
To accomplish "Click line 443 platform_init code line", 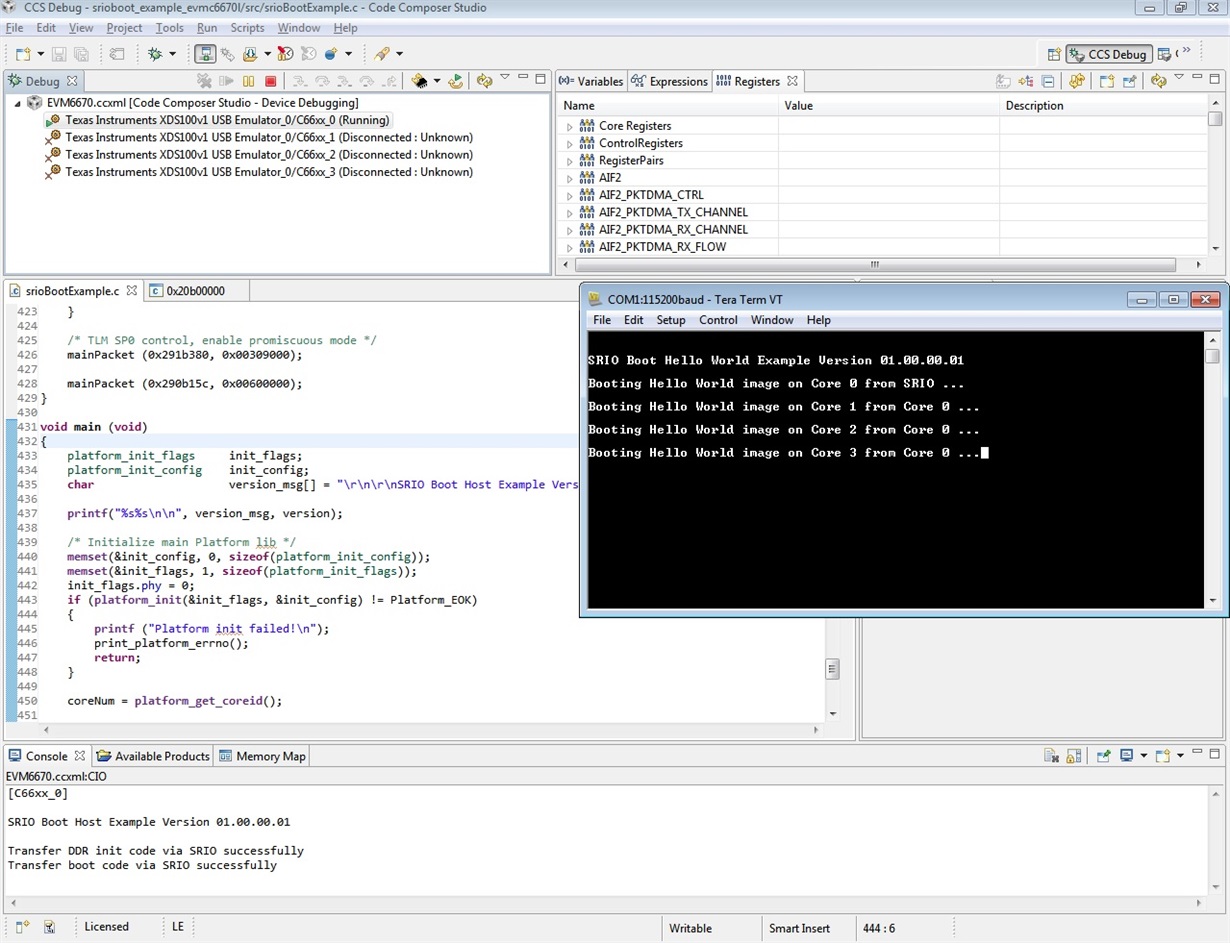I will [273, 600].
